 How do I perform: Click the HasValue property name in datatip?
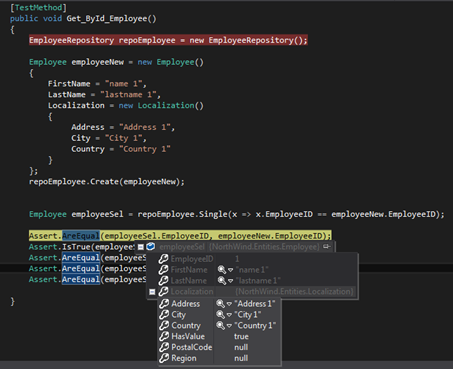point(188,336)
